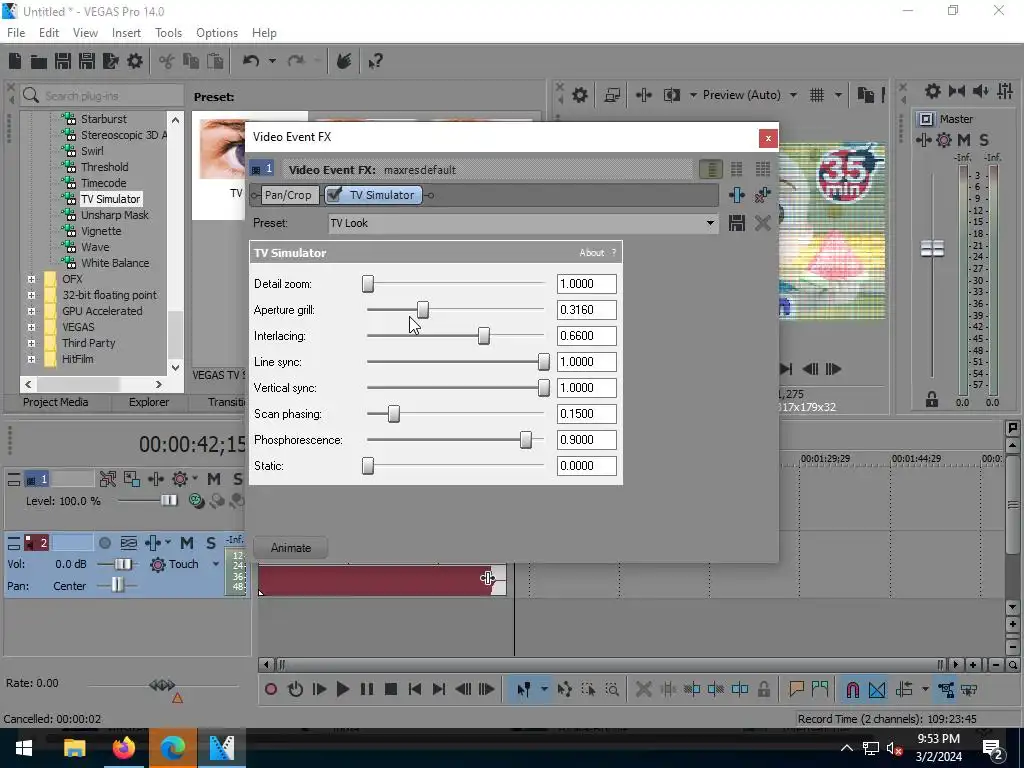Click the Split Screen View icon
The image size is (1024, 768).
pyautogui.click(x=671, y=95)
